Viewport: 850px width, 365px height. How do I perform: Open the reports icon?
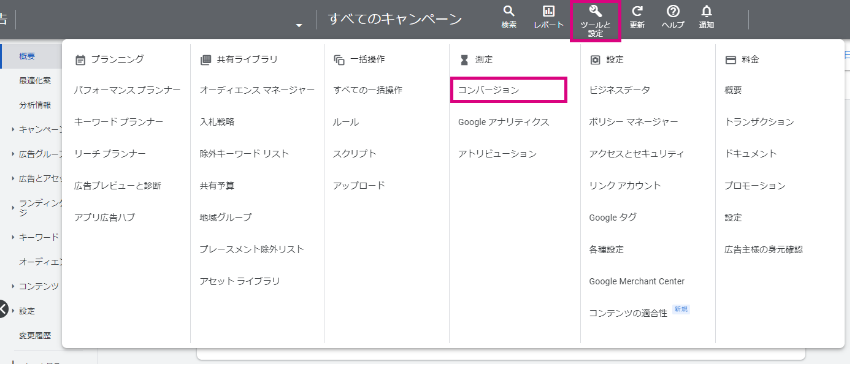pyautogui.click(x=549, y=12)
